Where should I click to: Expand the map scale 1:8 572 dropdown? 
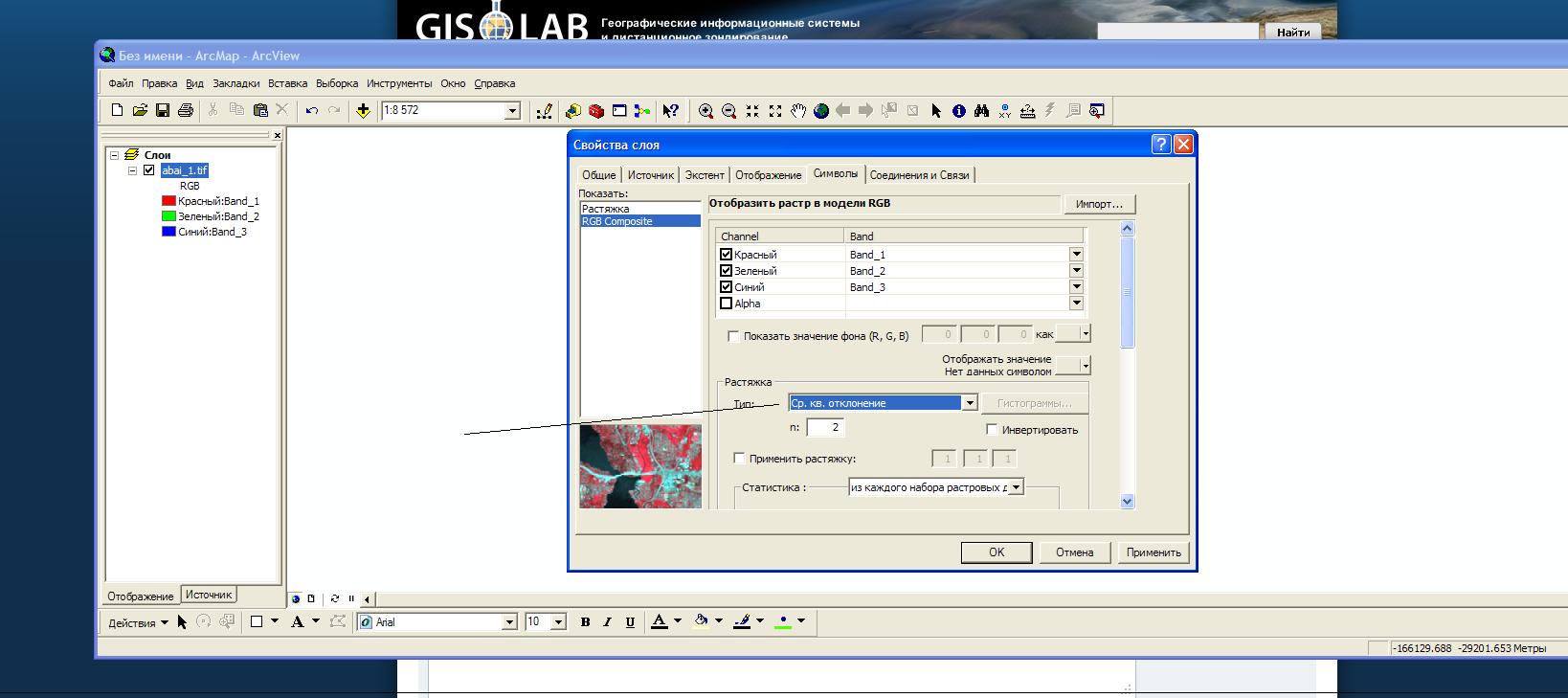pyautogui.click(x=512, y=111)
